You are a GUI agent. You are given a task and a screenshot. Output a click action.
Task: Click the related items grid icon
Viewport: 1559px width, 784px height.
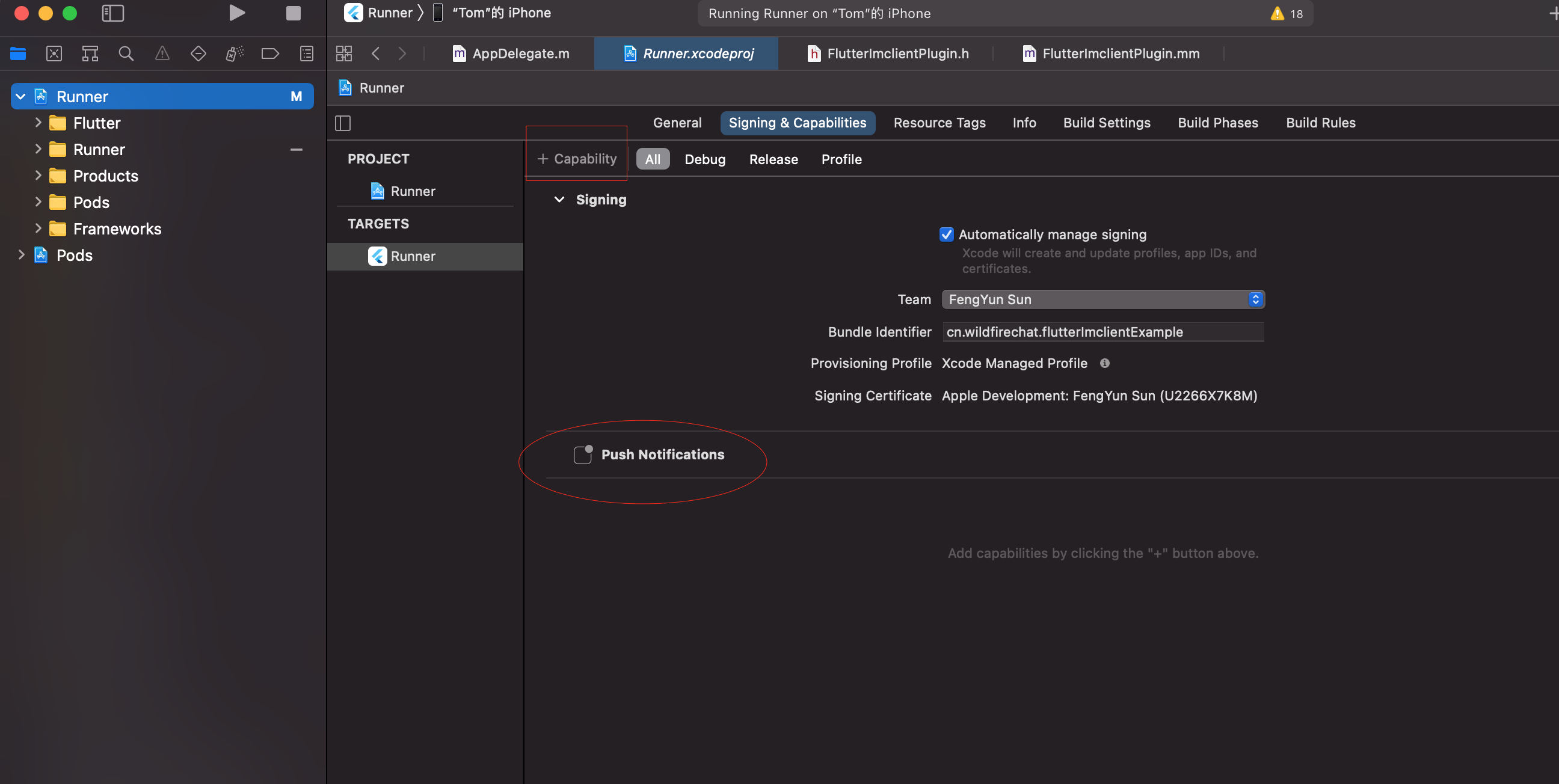pyautogui.click(x=344, y=54)
